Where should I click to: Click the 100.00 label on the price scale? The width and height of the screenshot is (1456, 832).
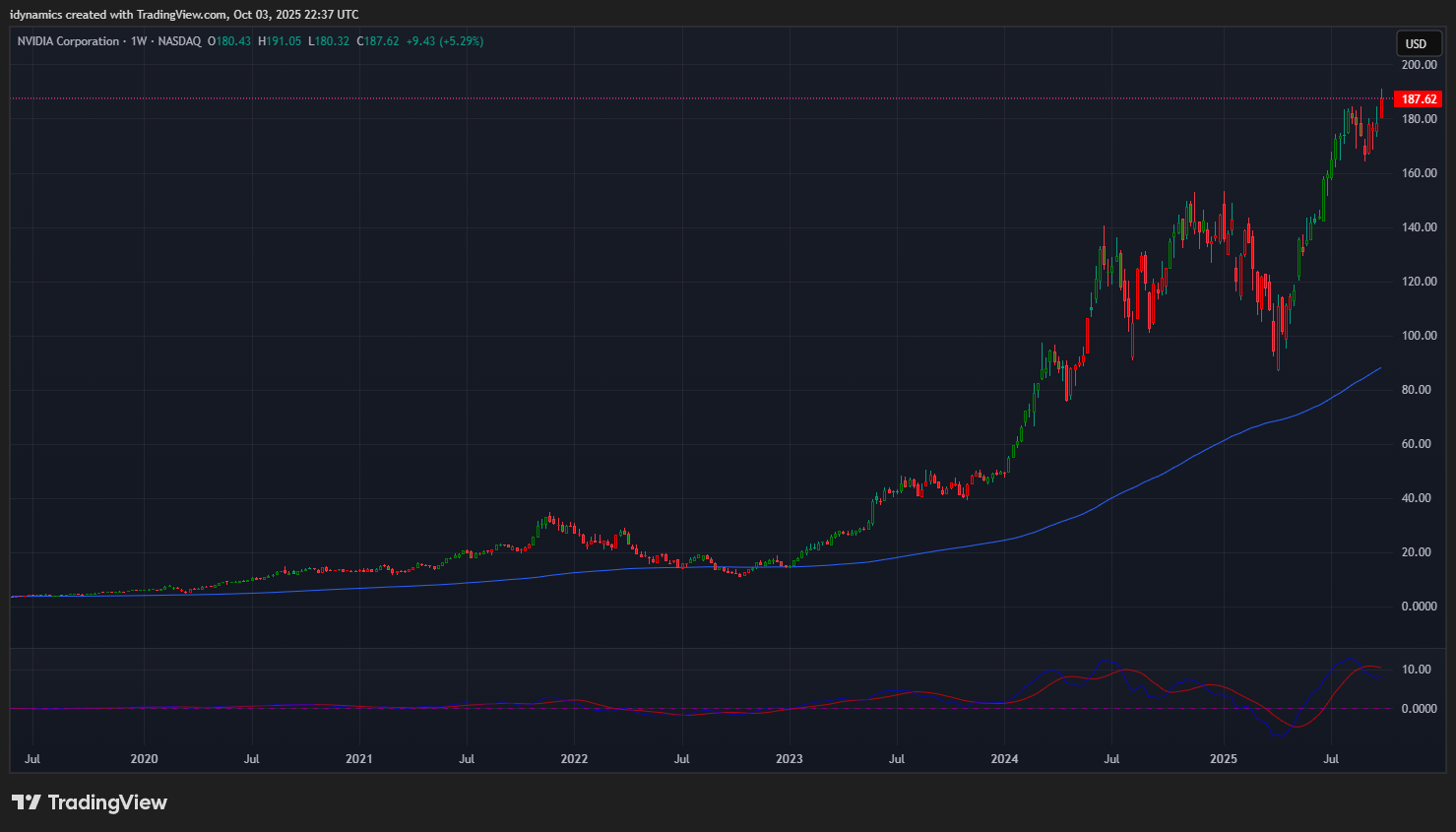tap(1419, 336)
